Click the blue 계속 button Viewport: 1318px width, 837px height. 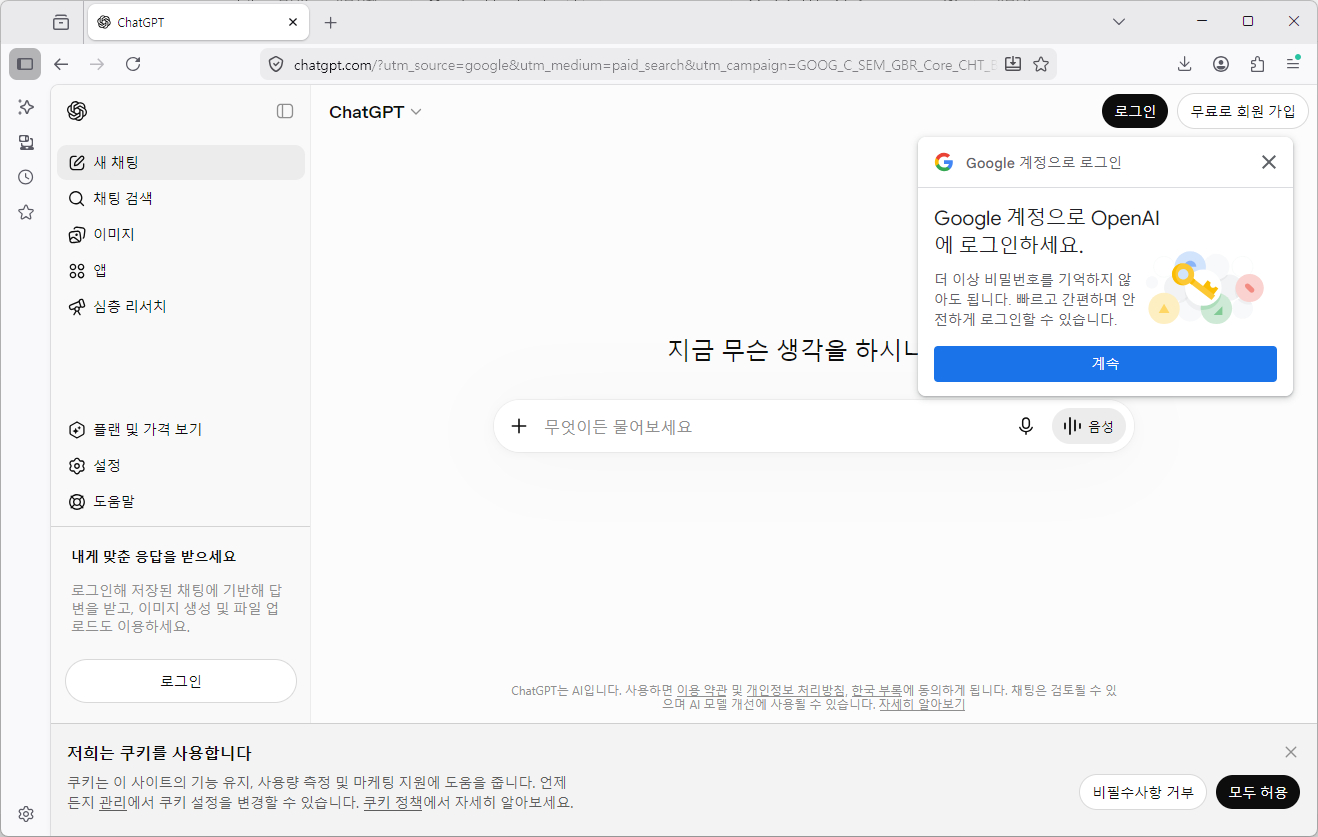tap(1105, 364)
